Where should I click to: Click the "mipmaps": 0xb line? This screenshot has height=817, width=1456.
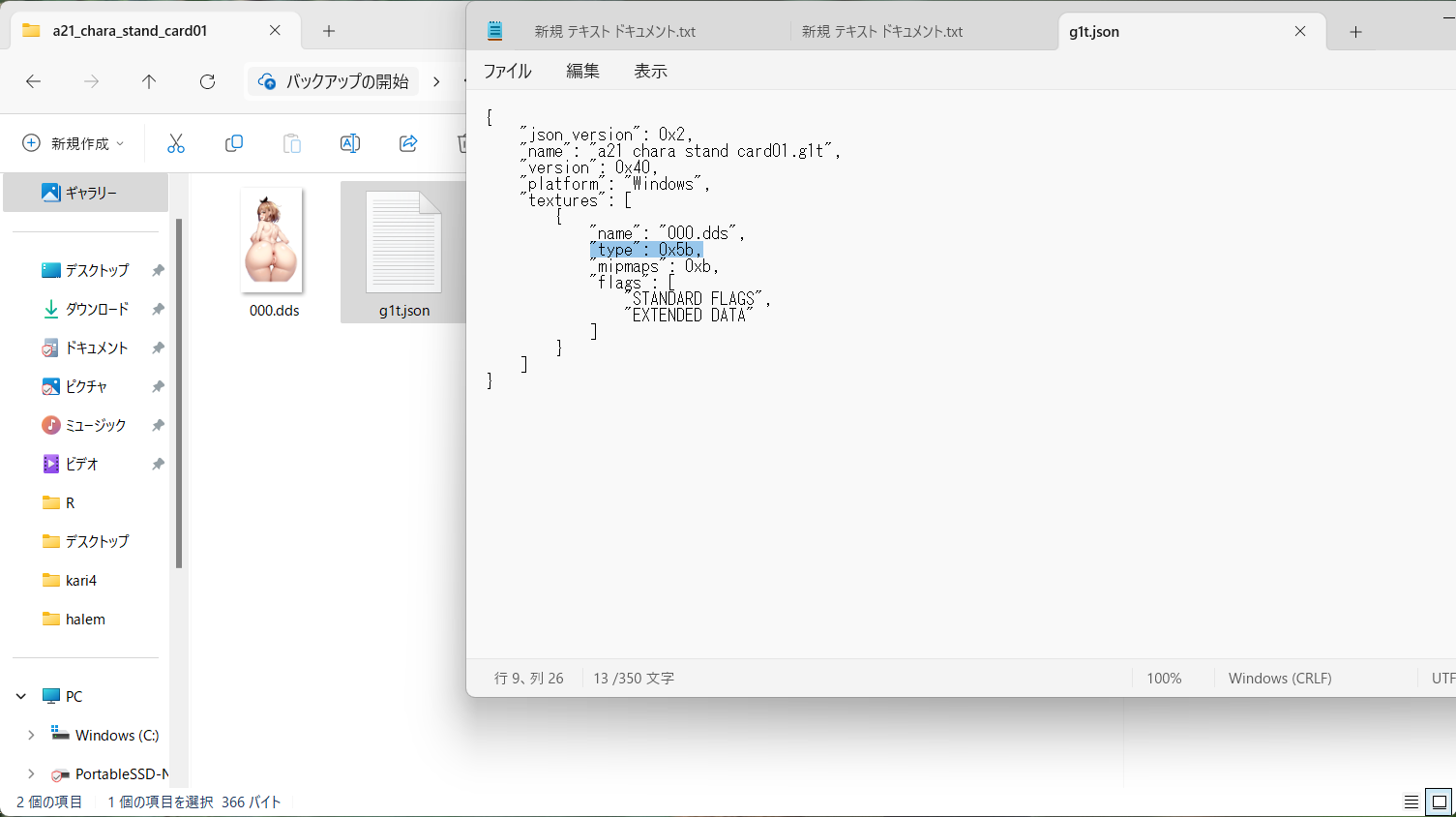click(x=654, y=266)
